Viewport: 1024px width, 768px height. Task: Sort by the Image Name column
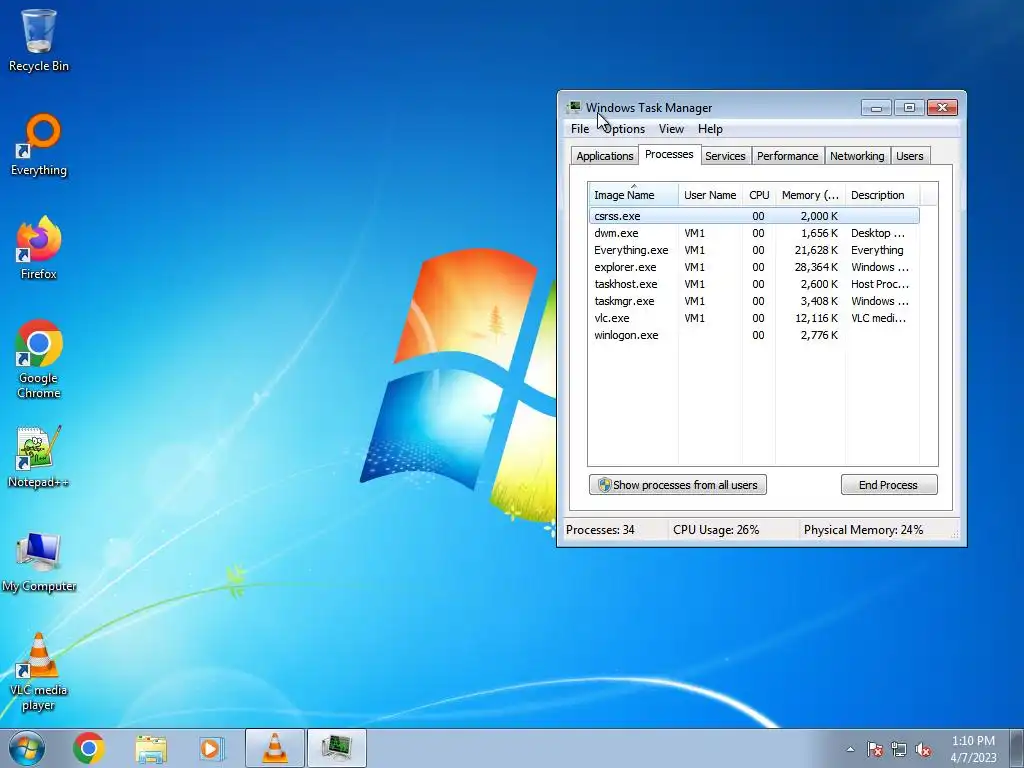coord(633,195)
